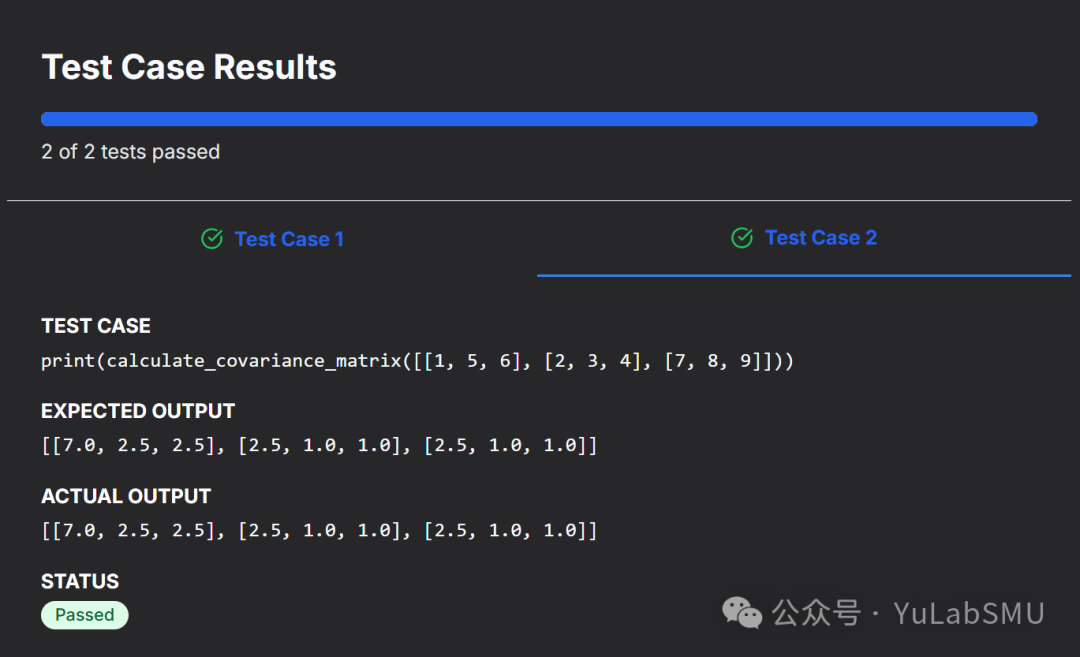Click the green checkmark icon beside Test Case 2

(x=742, y=237)
